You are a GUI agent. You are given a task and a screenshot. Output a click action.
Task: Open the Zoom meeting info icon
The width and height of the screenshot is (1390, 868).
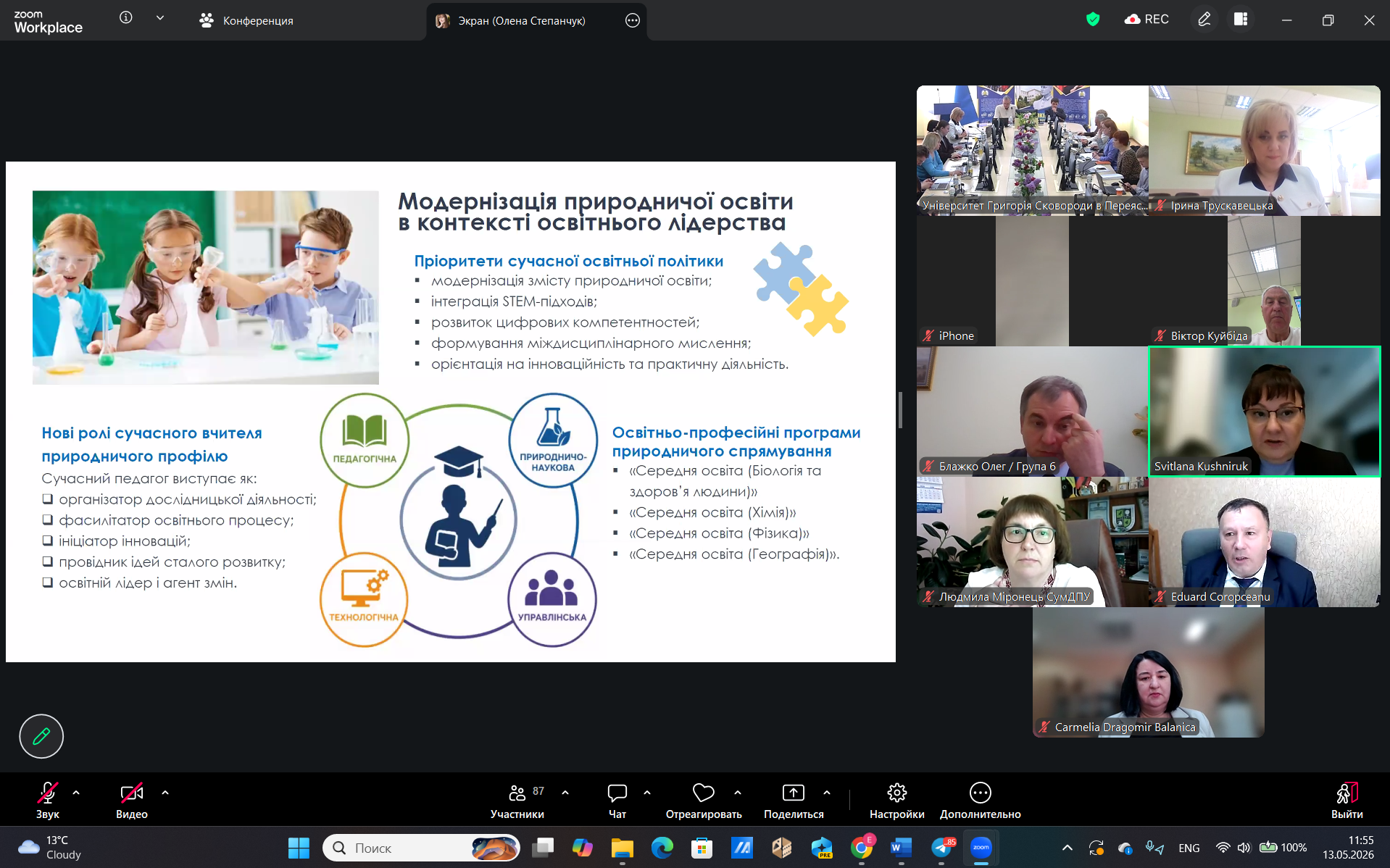[126, 17]
